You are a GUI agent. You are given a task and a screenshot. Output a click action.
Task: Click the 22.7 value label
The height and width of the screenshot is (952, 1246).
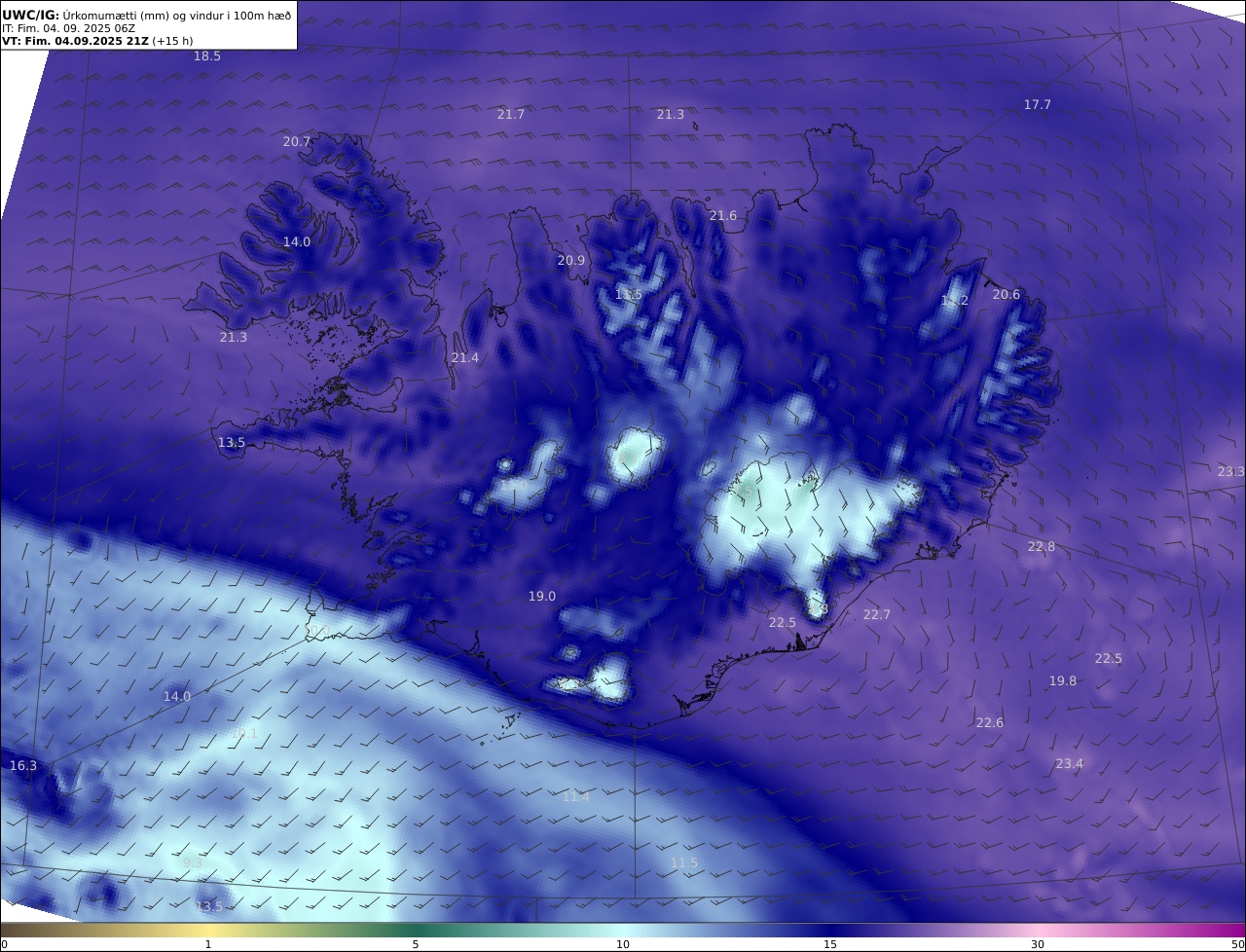click(877, 615)
